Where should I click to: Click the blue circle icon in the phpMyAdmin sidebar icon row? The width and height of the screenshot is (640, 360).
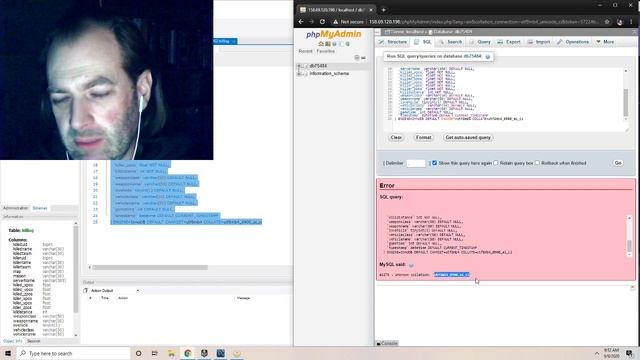tap(334, 44)
